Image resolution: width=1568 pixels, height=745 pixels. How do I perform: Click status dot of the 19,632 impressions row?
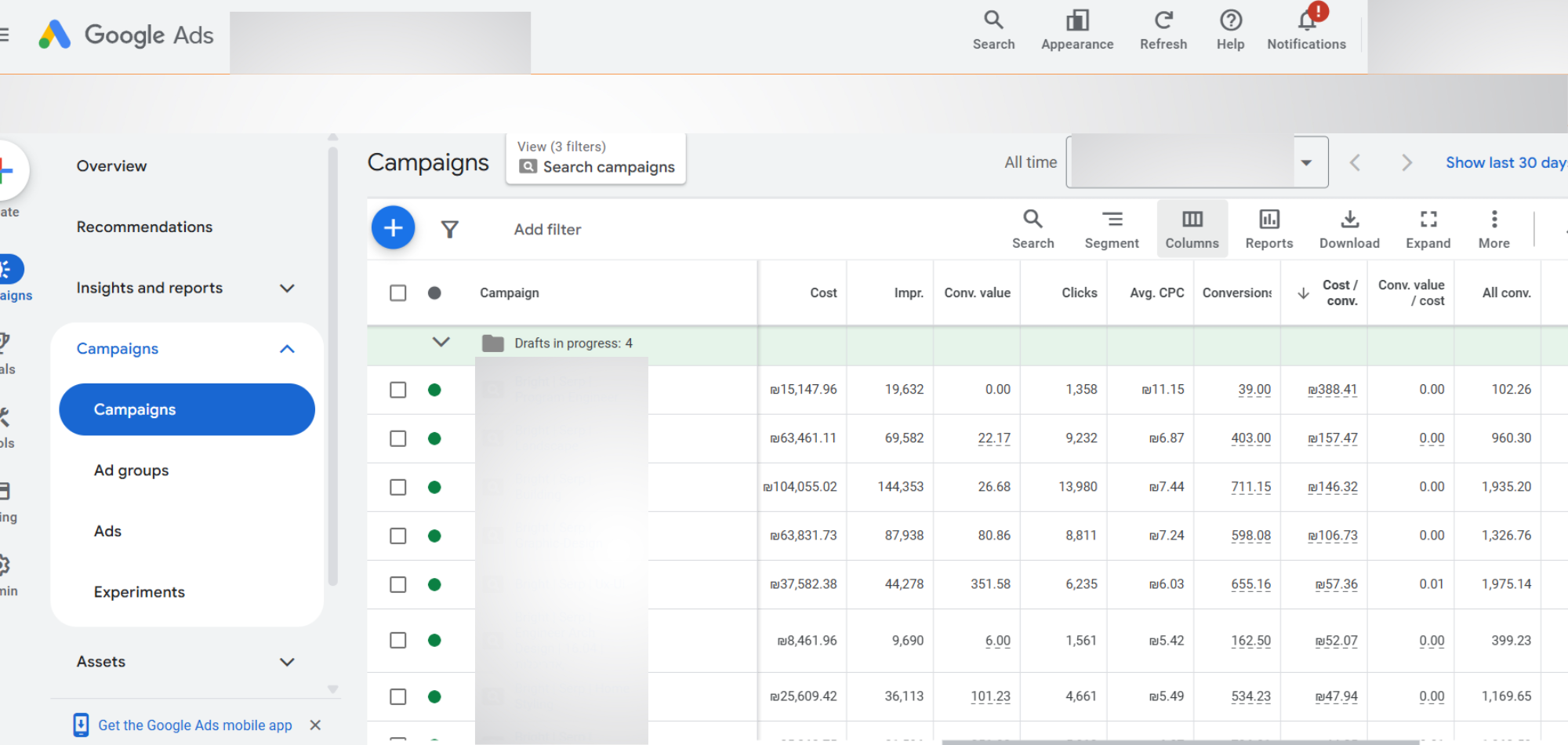pos(434,390)
